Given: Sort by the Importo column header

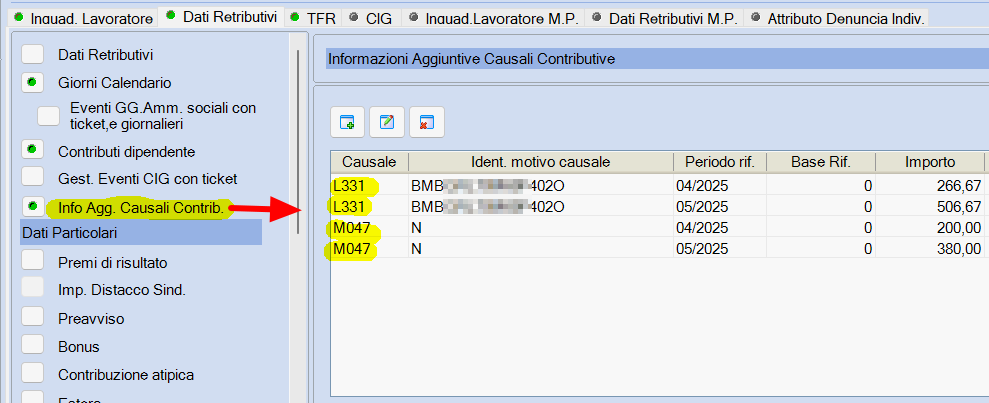Looking at the screenshot, I should click(930, 162).
